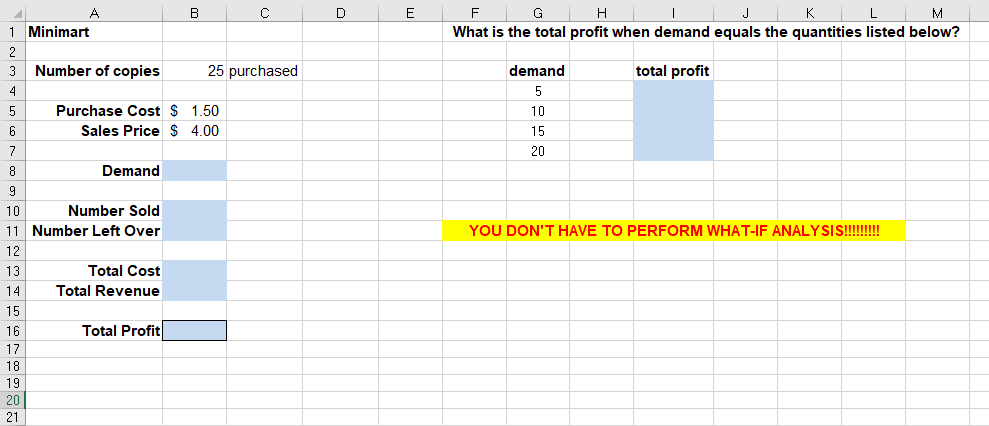Click the demand value 5
This screenshot has height=426, width=989.
pyautogui.click(x=538, y=91)
